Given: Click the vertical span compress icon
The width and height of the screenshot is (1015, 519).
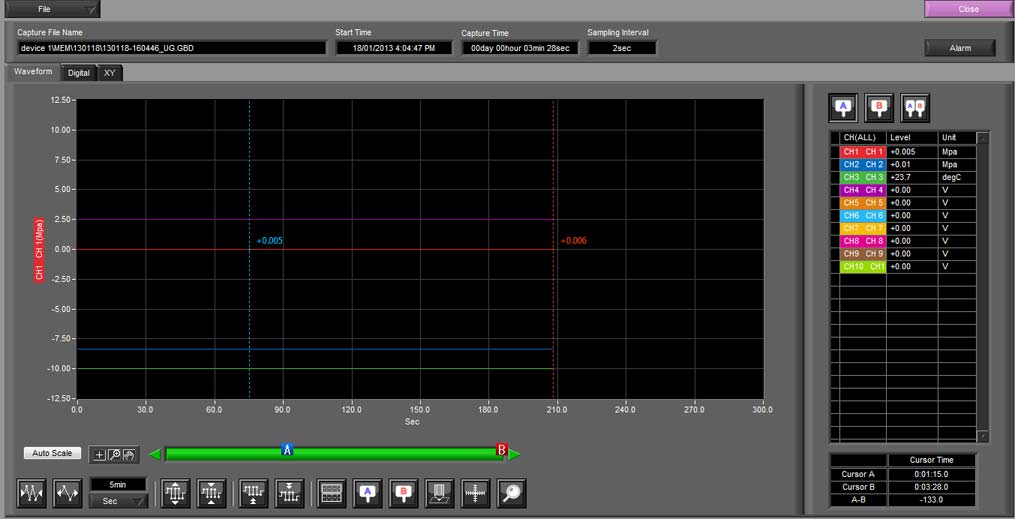Looking at the screenshot, I should click(x=211, y=494).
